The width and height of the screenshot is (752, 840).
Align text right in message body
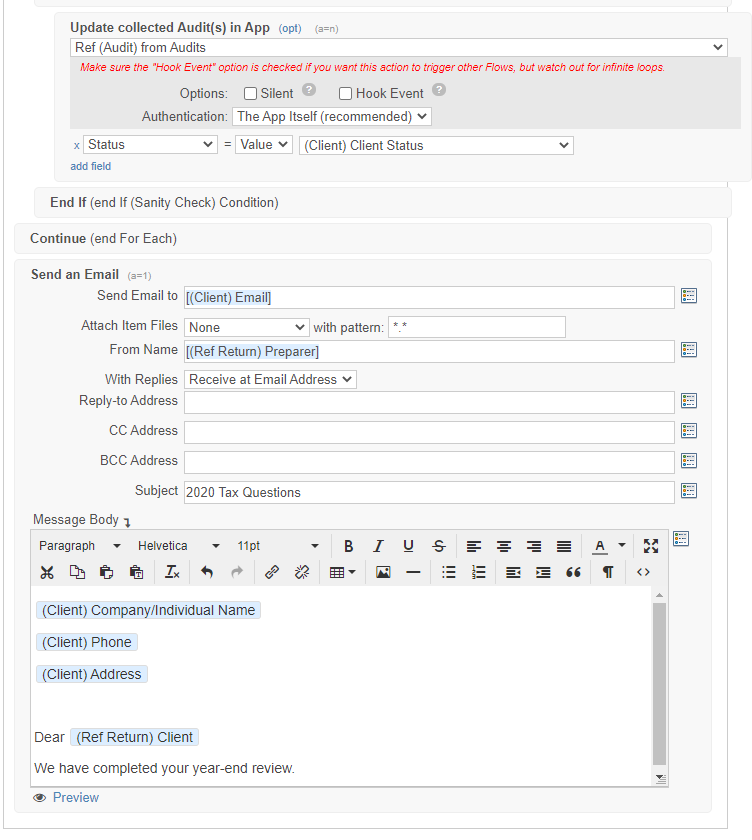tap(533, 546)
